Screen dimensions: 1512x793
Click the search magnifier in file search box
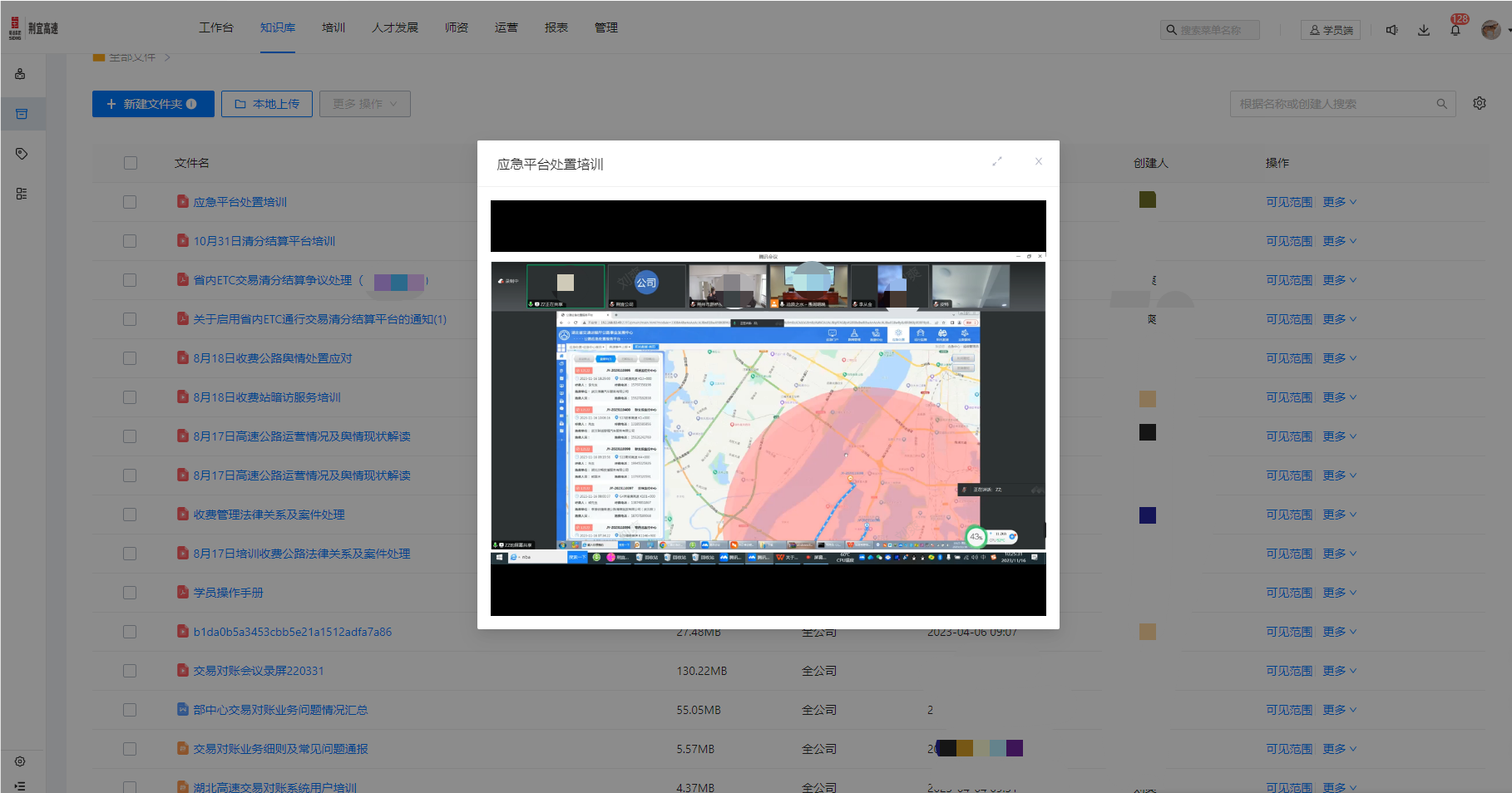tap(1441, 104)
